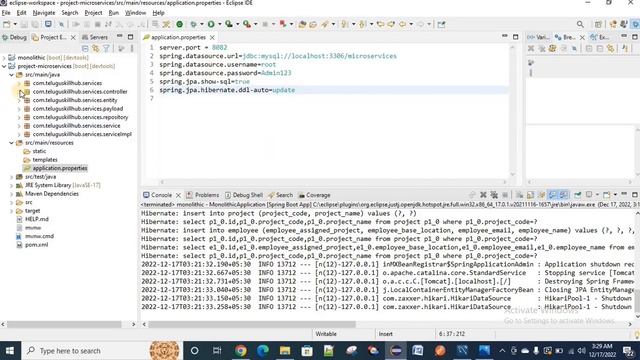Click the Pin Console icon
The image size is (640, 360).
pos(578,195)
